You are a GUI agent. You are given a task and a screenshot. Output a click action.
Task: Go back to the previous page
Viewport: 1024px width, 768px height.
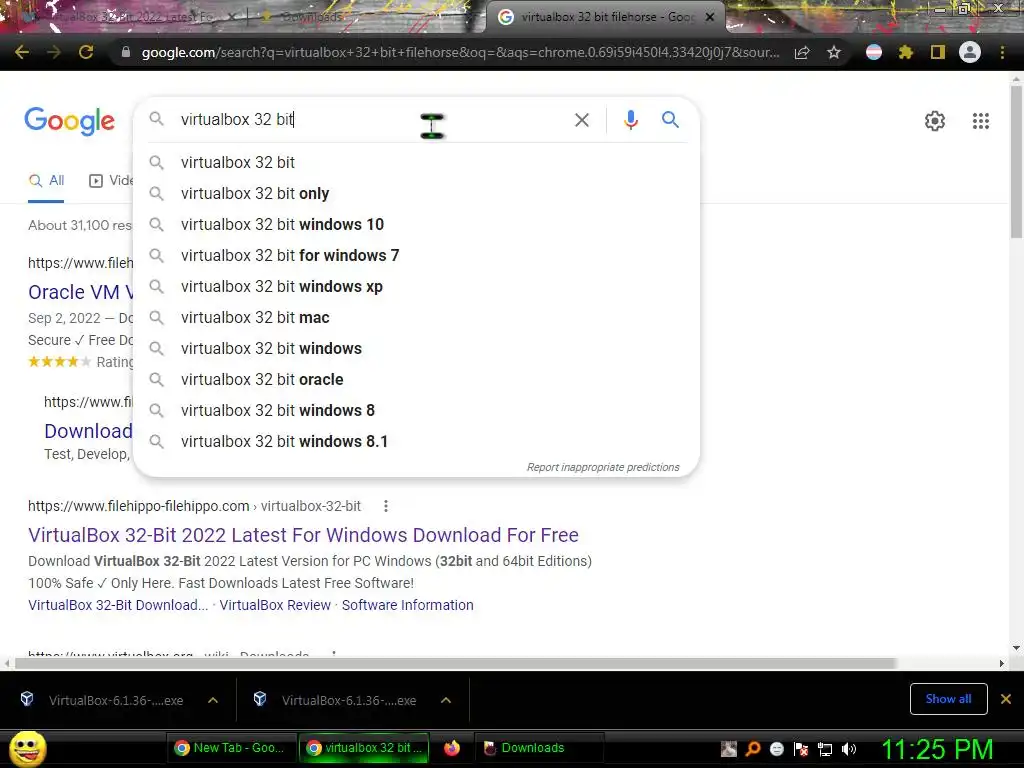(22, 52)
